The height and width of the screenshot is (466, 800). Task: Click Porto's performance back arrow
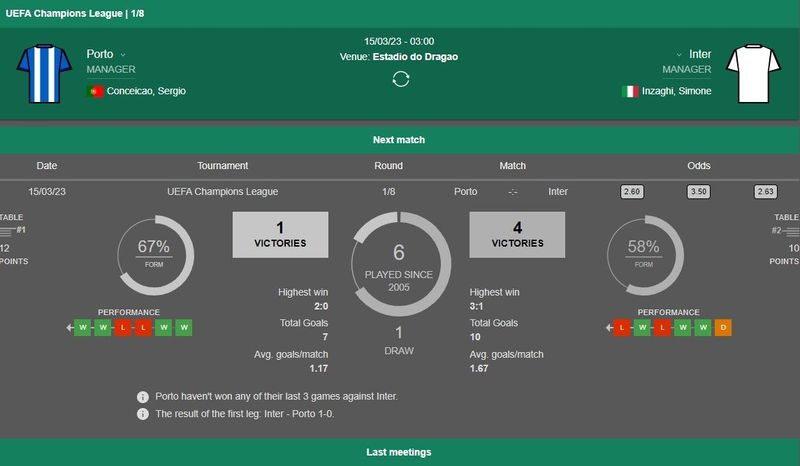(70, 328)
